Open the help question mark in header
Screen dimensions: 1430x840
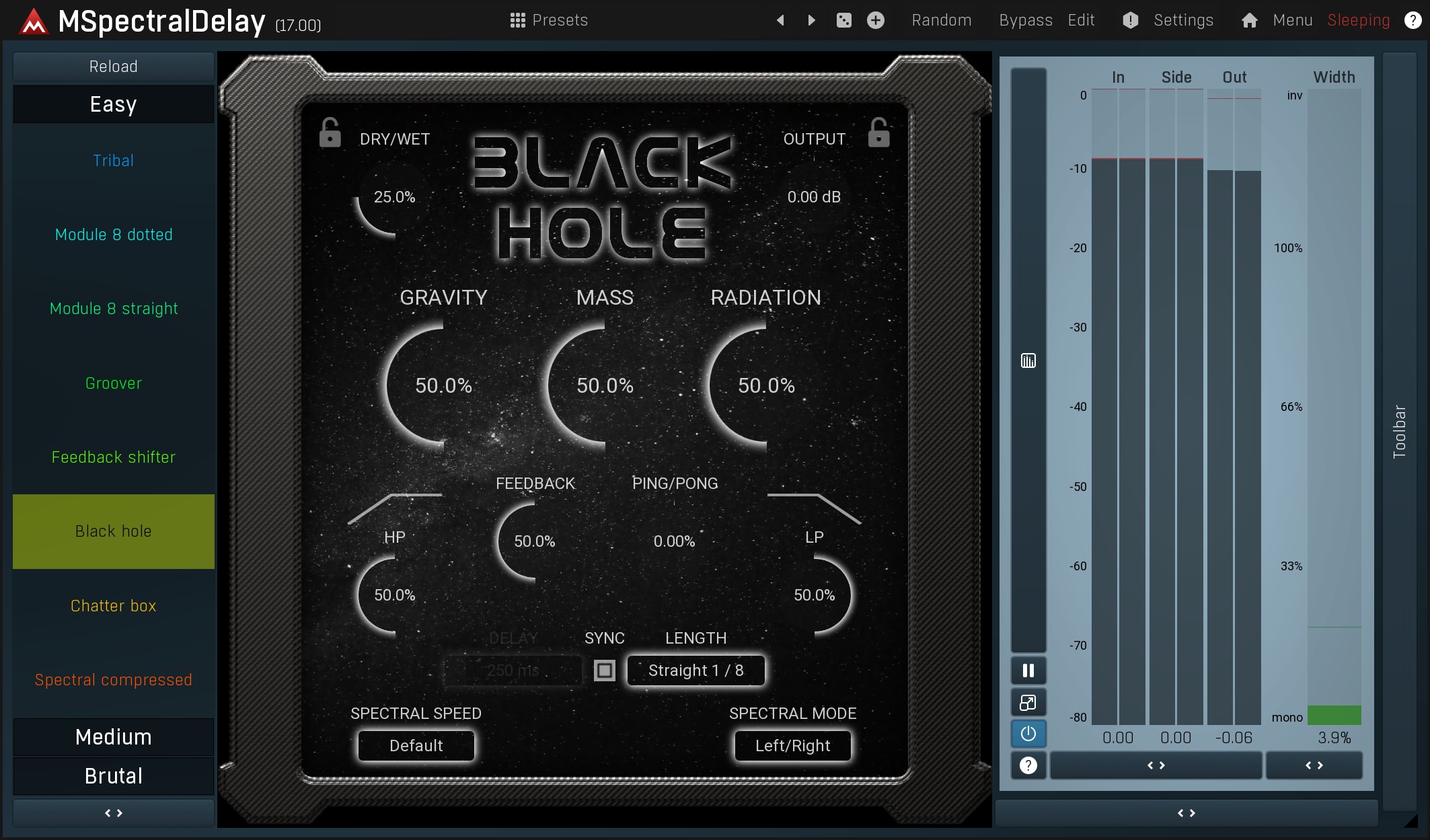(1413, 20)
